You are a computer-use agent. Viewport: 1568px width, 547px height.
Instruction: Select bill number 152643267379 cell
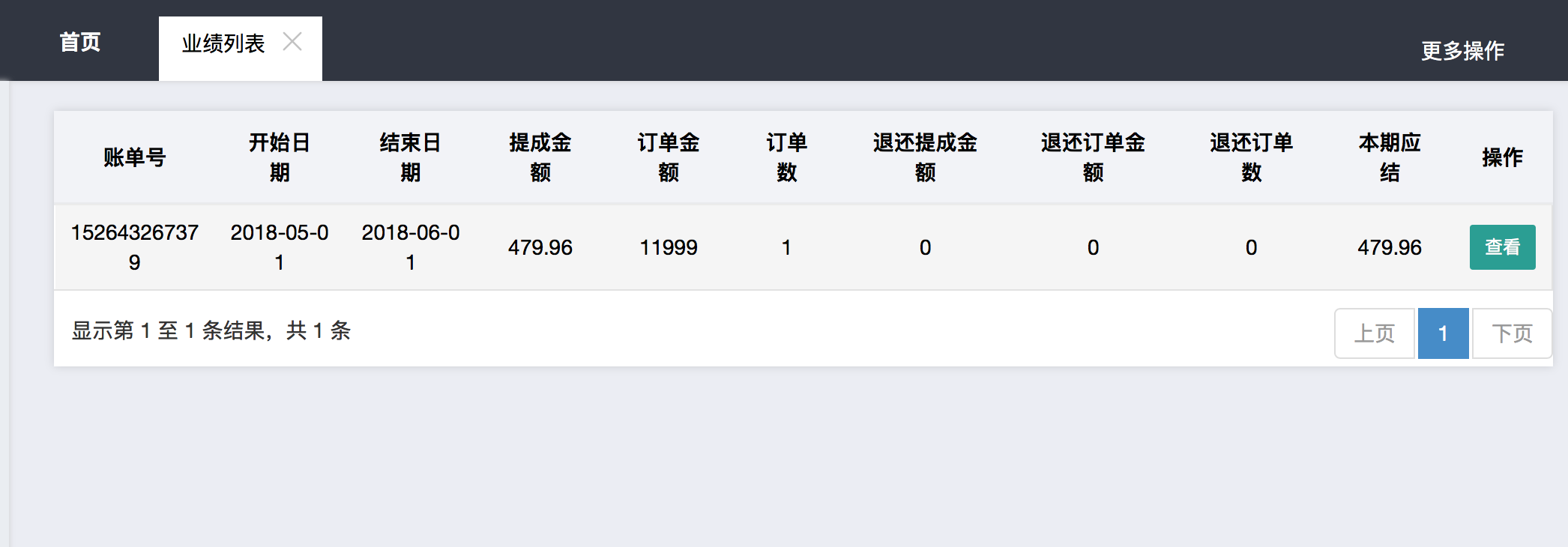(134, 247)
